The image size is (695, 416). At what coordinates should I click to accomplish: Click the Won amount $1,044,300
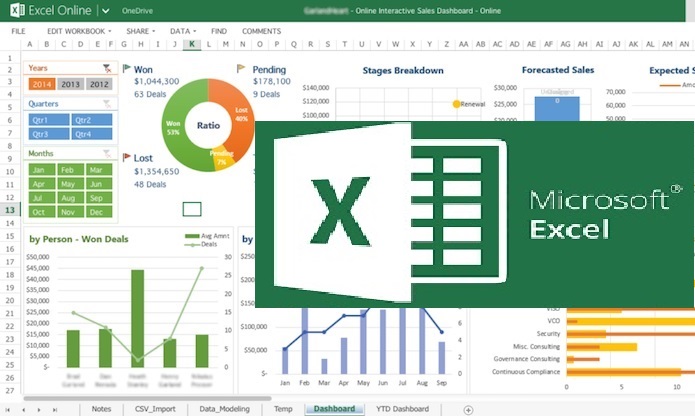coord(156,82)
